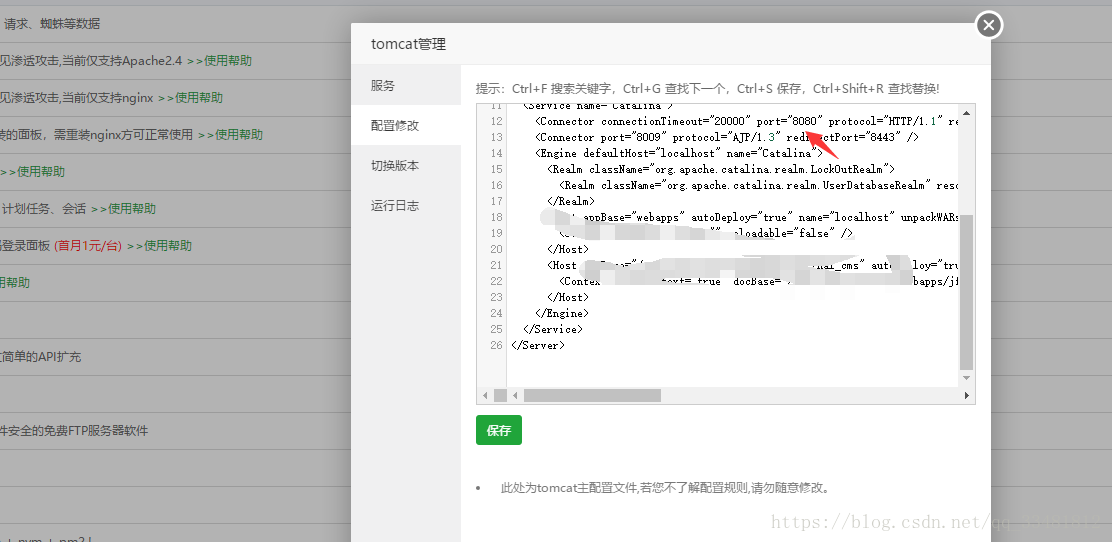Click the port="8080" value on line 12
The width and height of the screenshot is (1112, 542).
point(789,121)
